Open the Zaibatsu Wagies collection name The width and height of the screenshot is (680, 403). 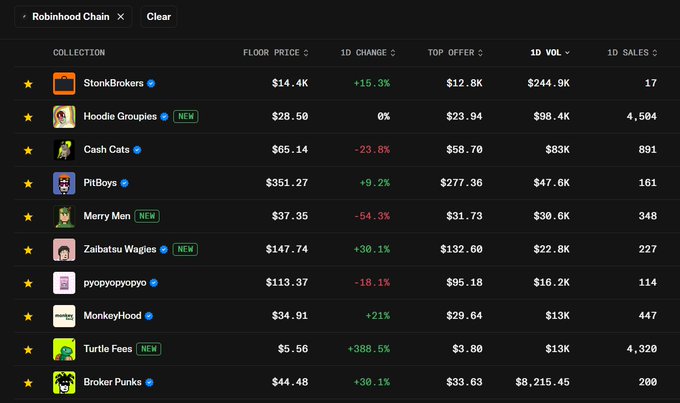[120, 249]
